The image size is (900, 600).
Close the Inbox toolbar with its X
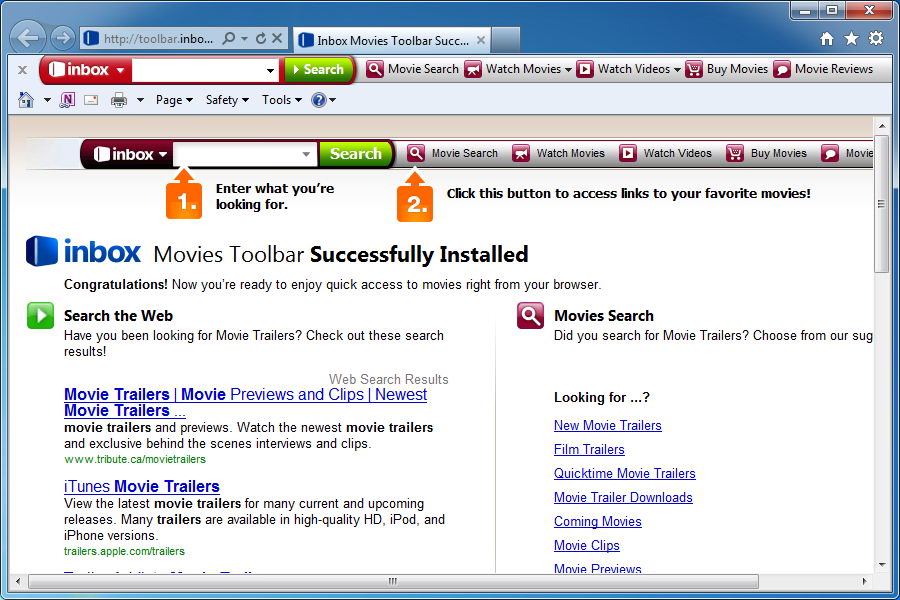[x=22, y=70]
